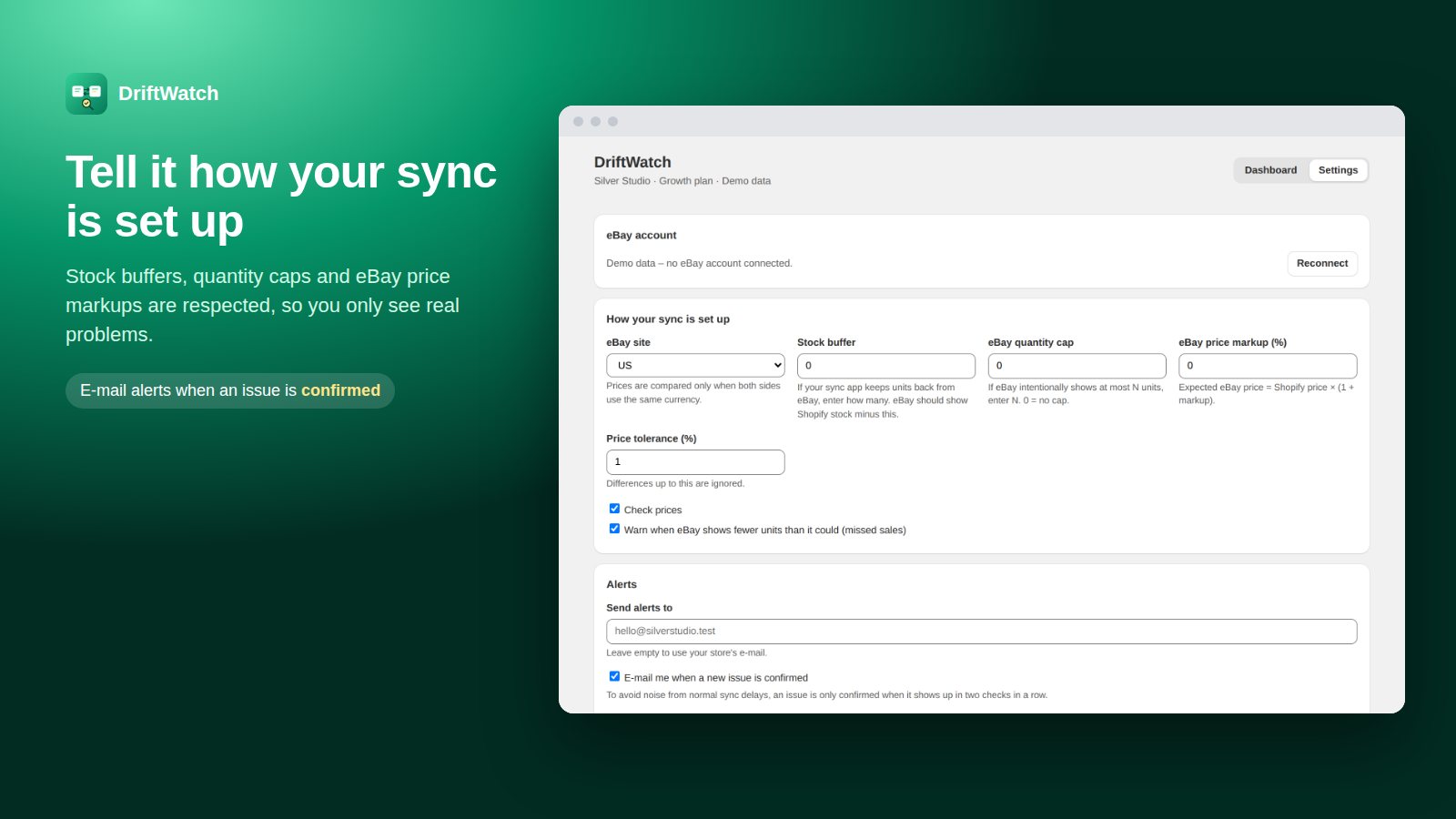Click the eBay price markup field

tap(1268, 366)
